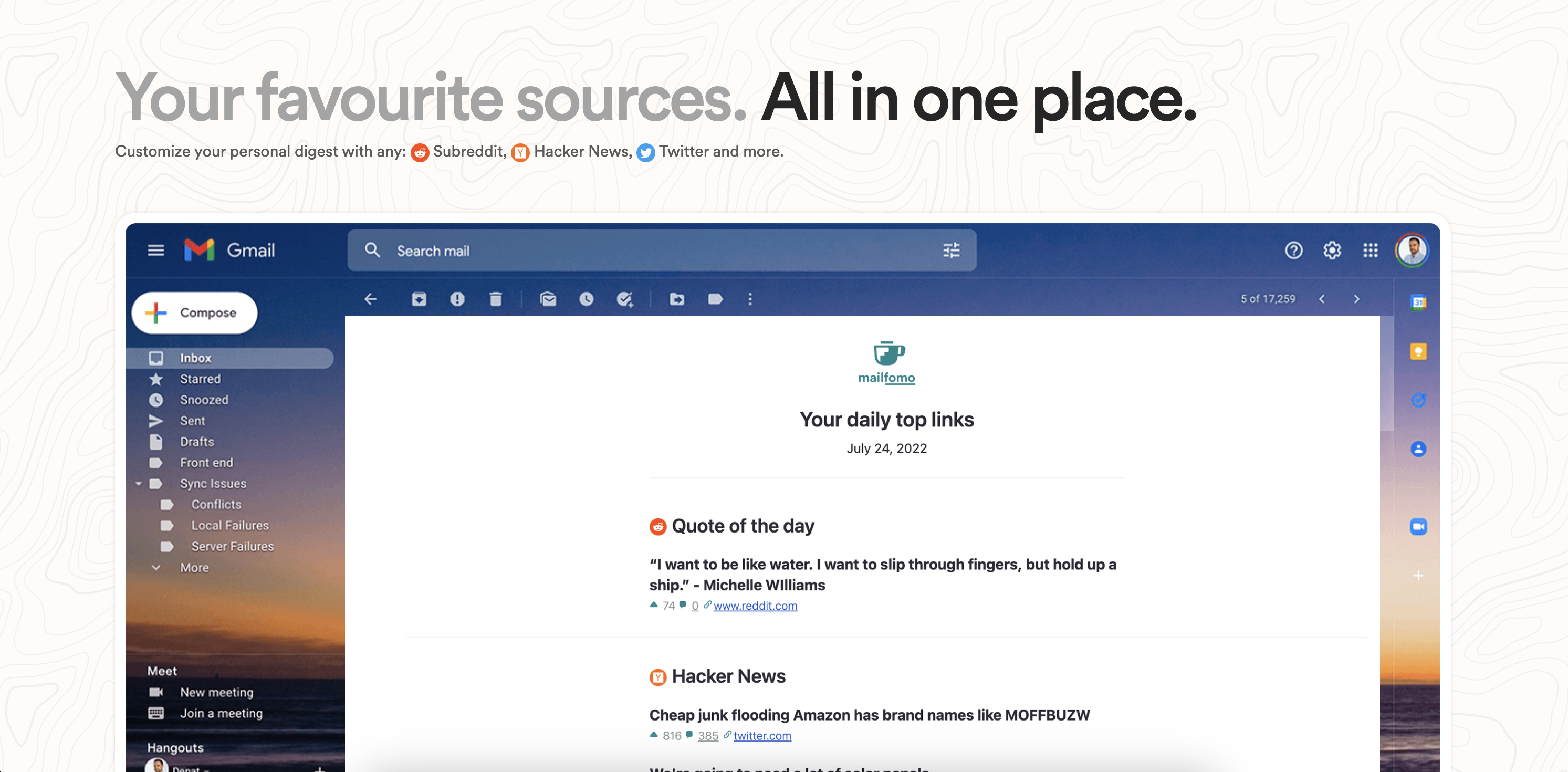Image resolution: width=1568 pixels, height=772 pixels.
Task: Collapse the Sync Issues label arrow
Action: [x=138, y=483]
